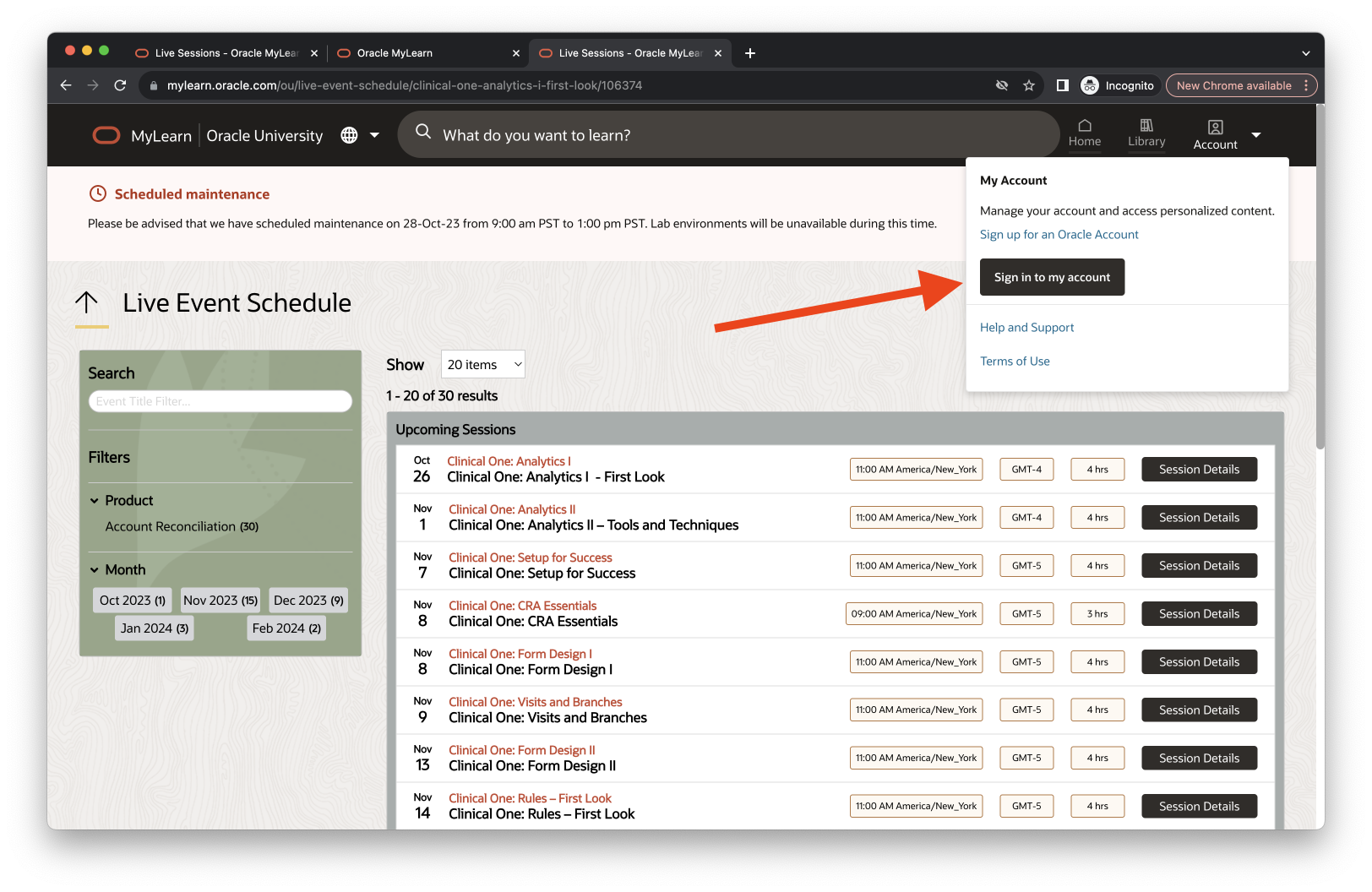Click the GMT-4 tag on Oct 26 row
Viewport: 1372px width, 892px height.
[x=1026, y=470]
